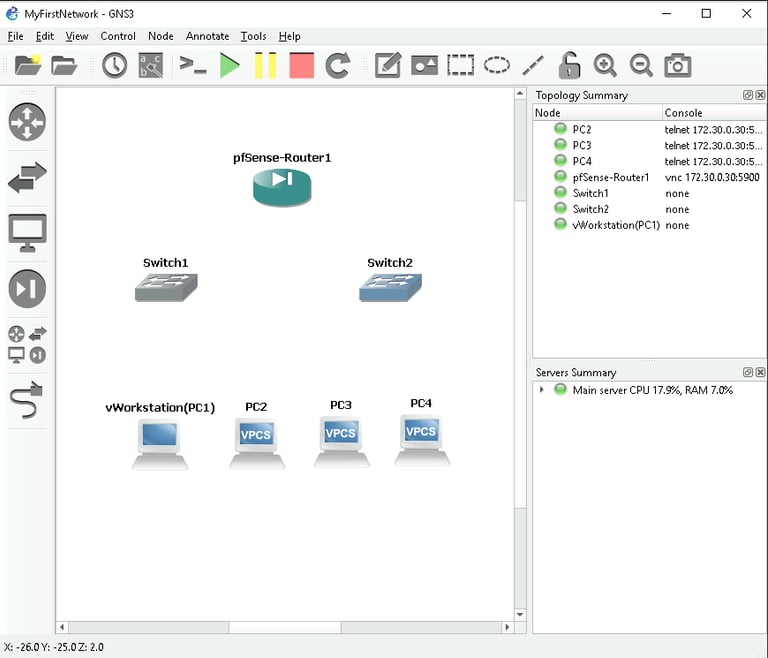The height and width of the screenshot is (658, 768).
Task: Select vWorkstation(PC1) row in Topology Summary
Action: [649, 225]
